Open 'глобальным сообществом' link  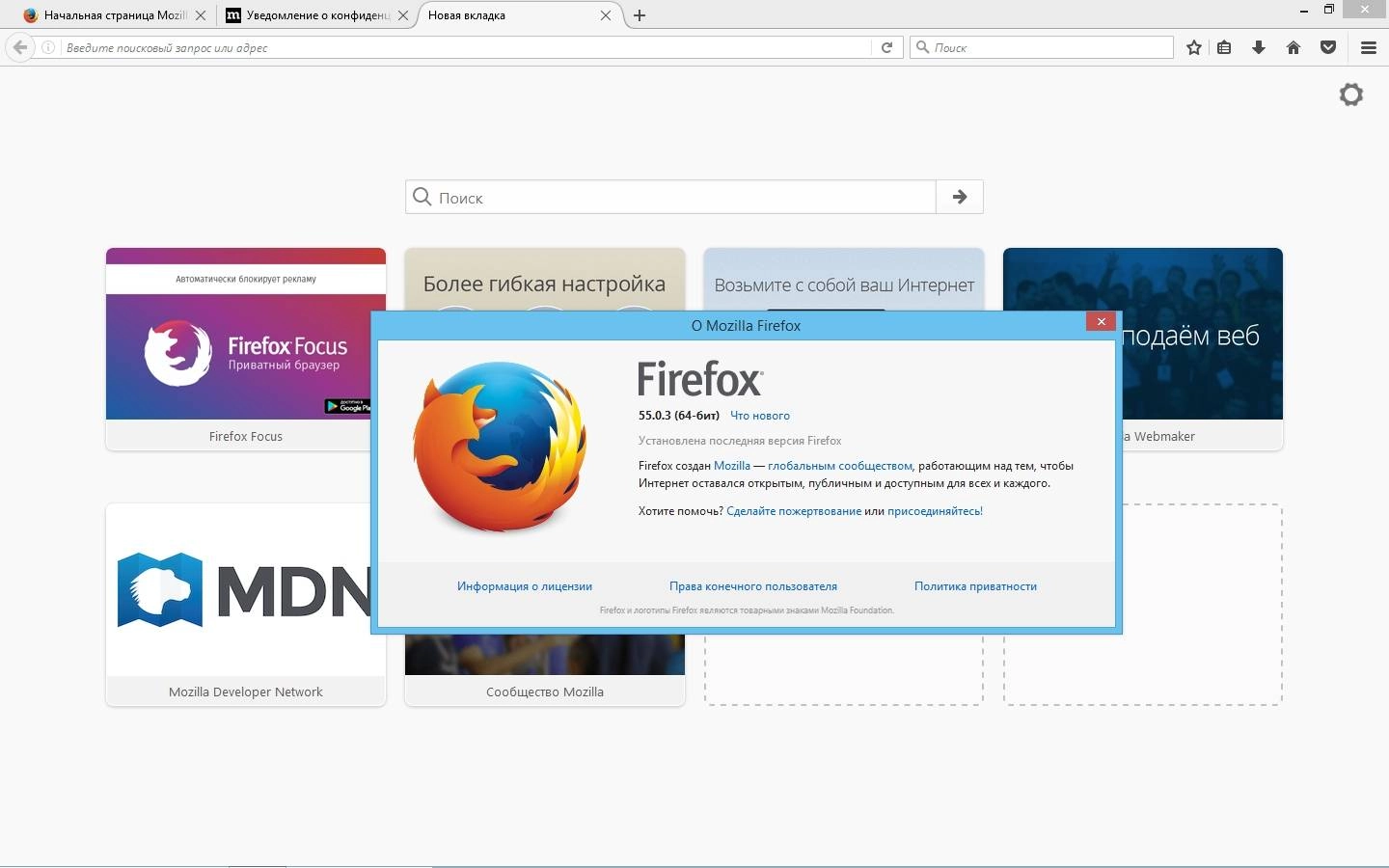pos(839,466)
